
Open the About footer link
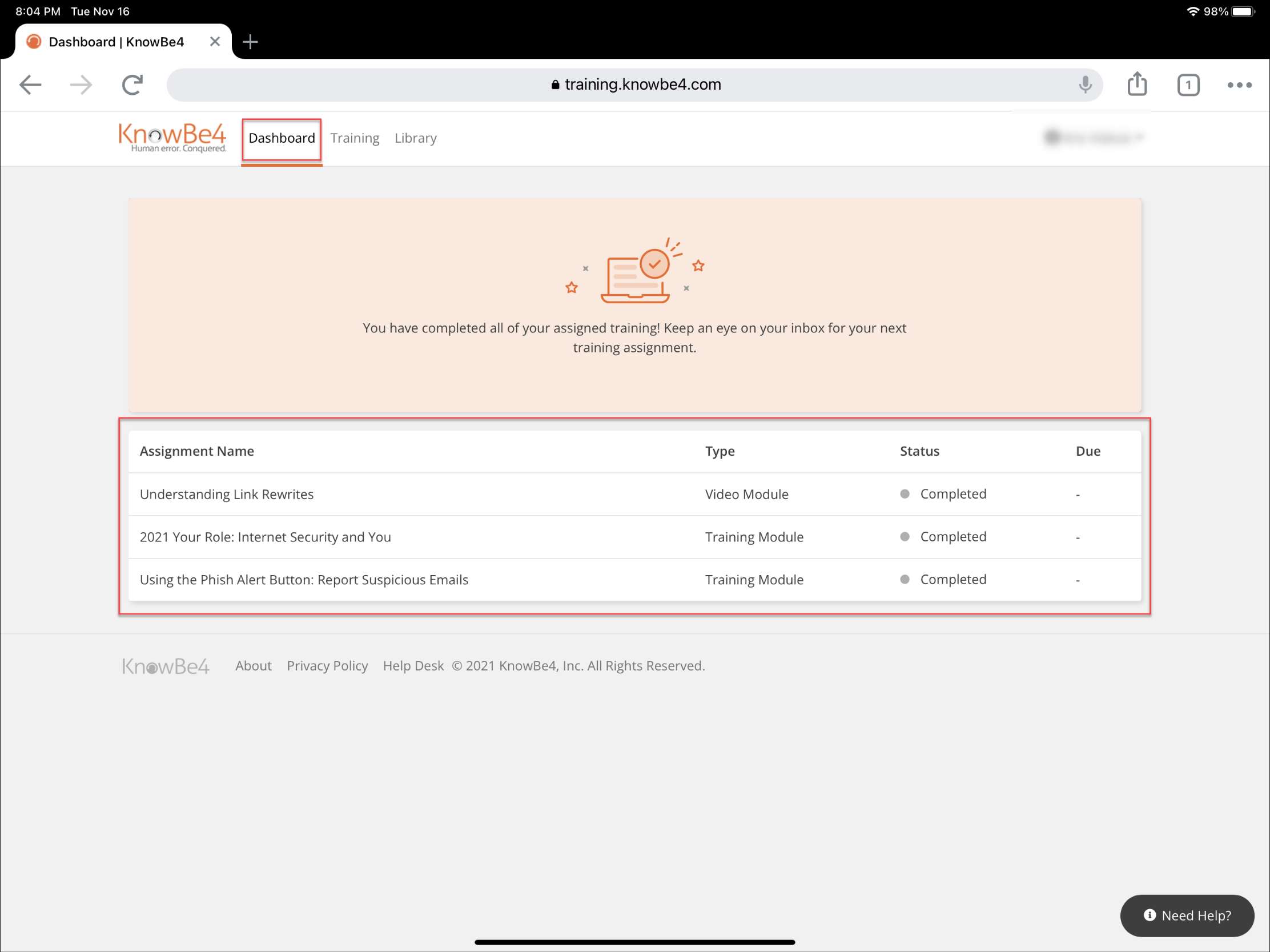pyautogui.click(x=253, y=665)
